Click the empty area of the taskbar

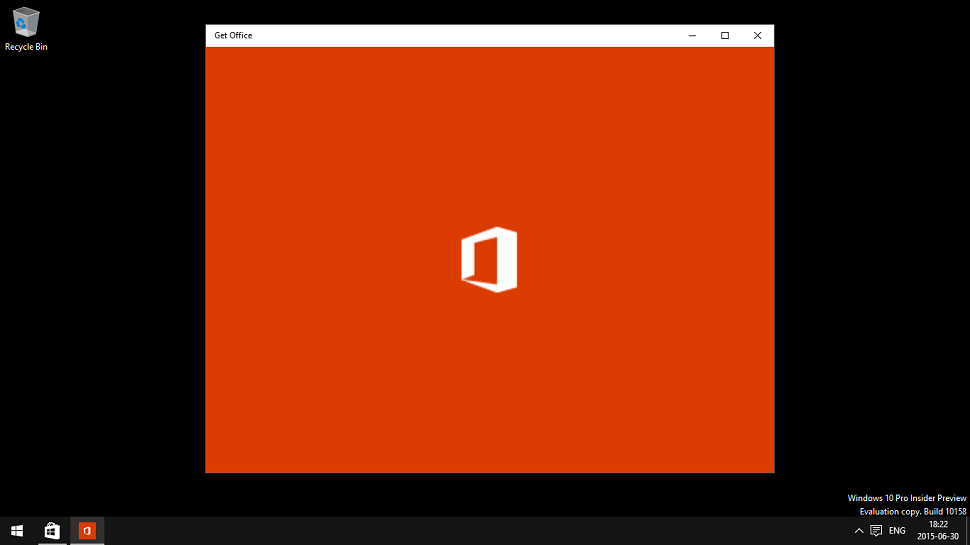click(450, 530)
